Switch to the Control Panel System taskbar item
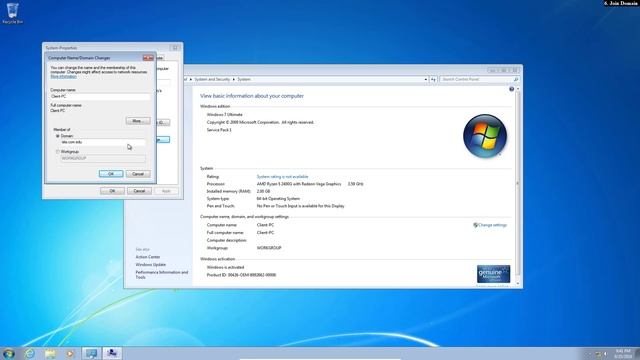The image size is (640, 360). pos(91,353)
